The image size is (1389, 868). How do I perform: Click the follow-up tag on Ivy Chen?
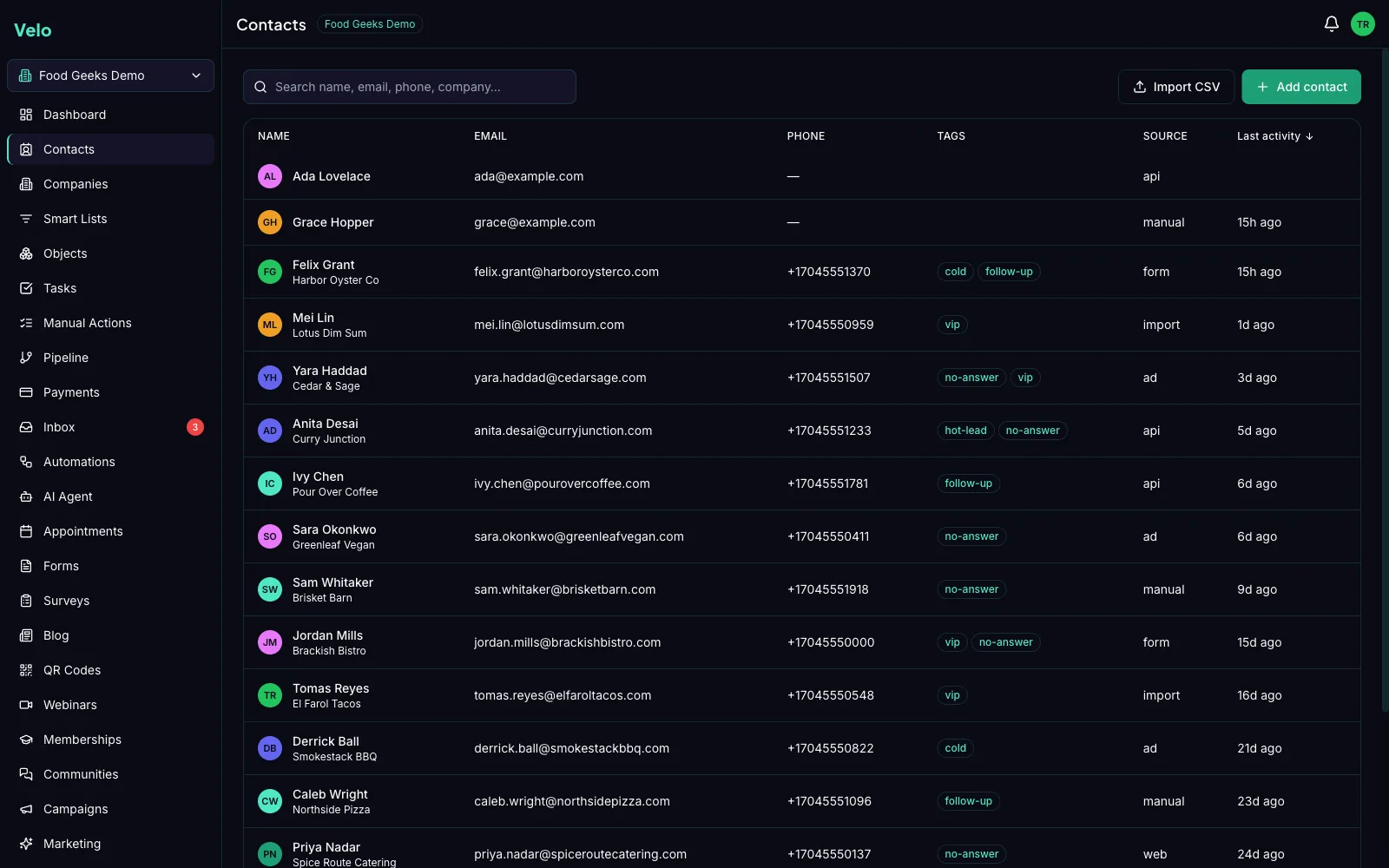click(968, 483)
